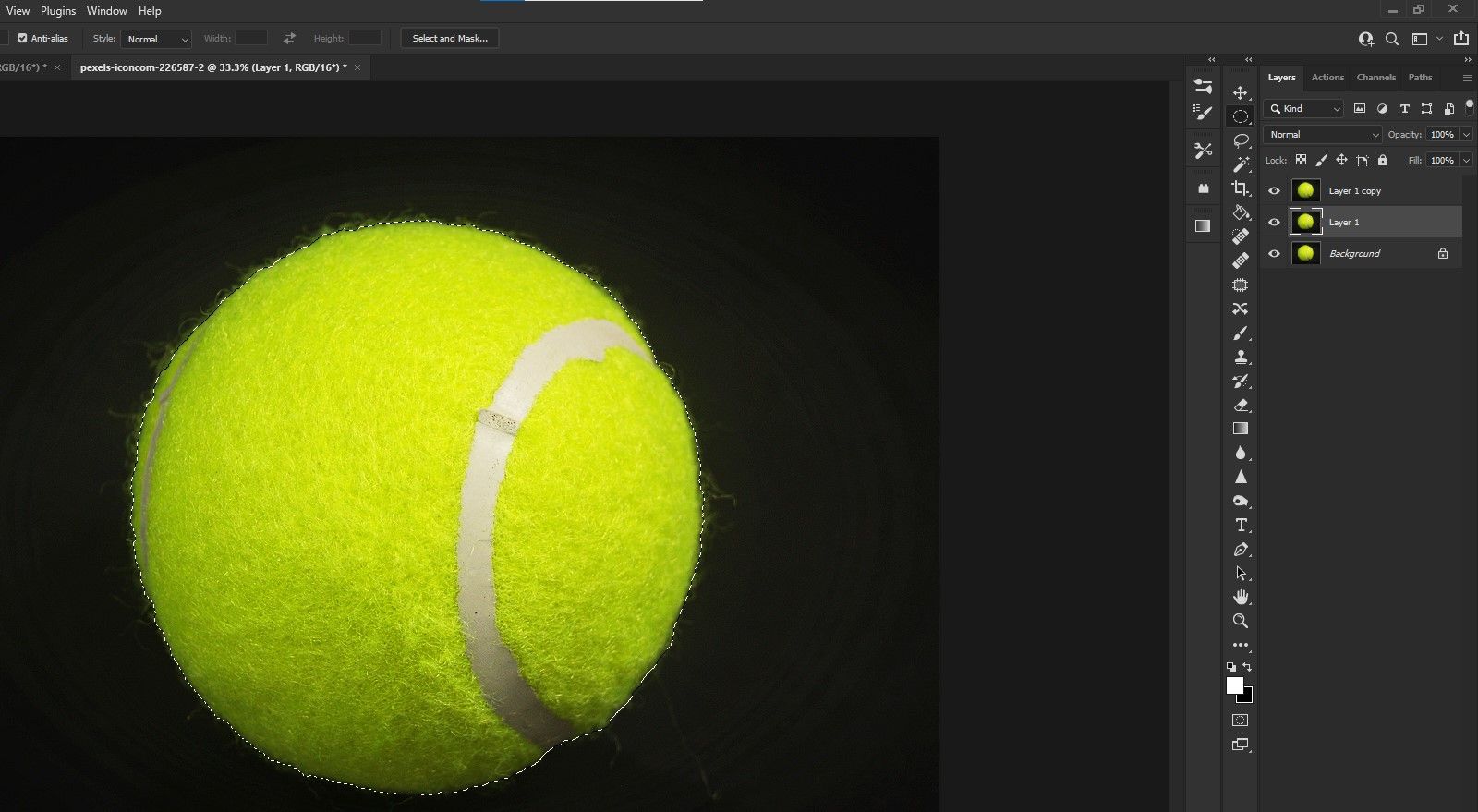Swap foreground and background colors

[1247, 666]
